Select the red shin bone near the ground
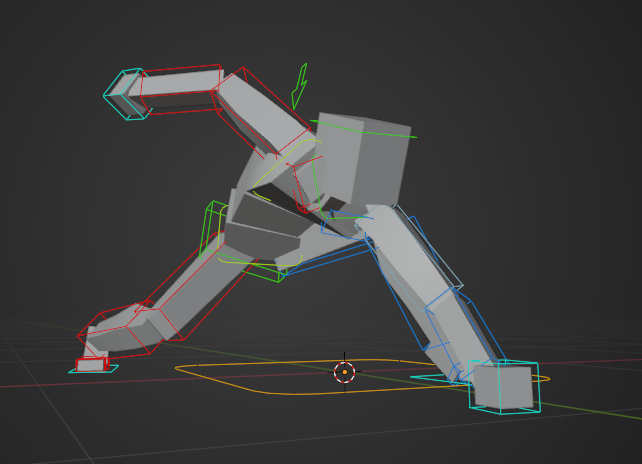Image resolution: width=642 pixels, height=464 pixels. coord(119,329)
